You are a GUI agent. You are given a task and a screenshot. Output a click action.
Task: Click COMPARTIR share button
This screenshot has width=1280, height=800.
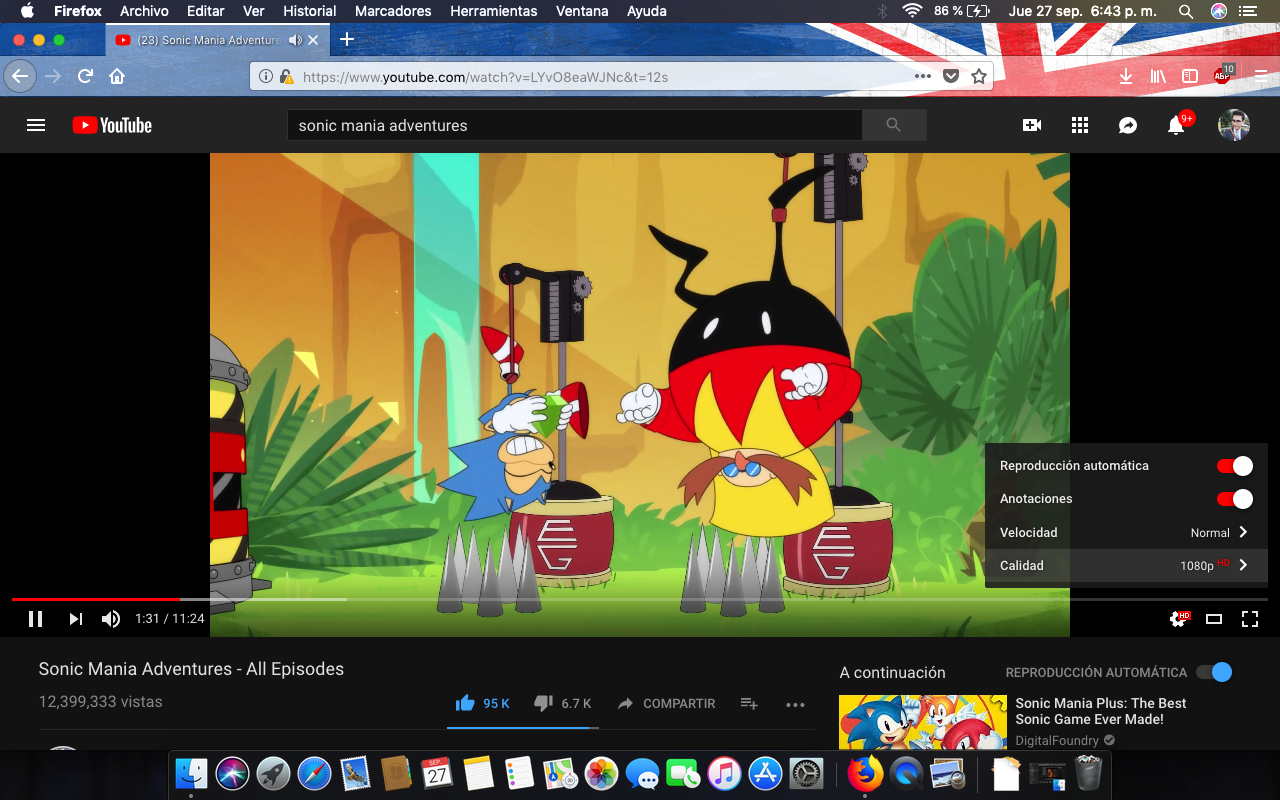pyautogui.click(x=667, y=704)
